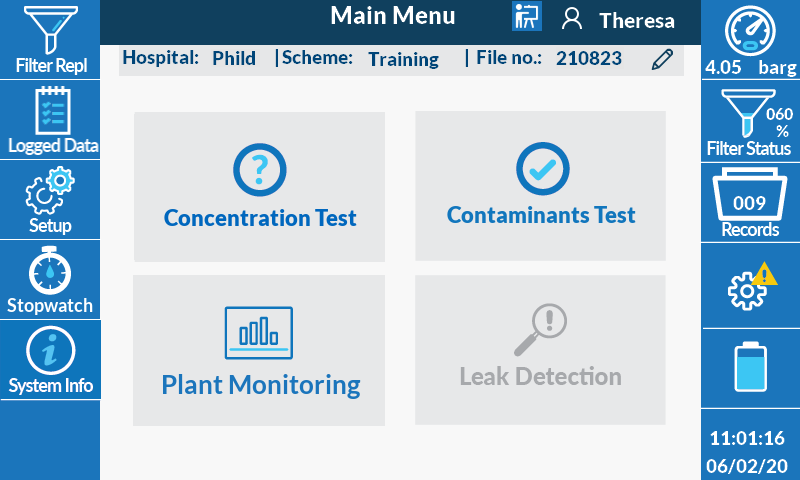The width and height of the screenshot is (800, 480).
Task: Click the time and date display
Action: pyautogui.click(x=747, y=452)
